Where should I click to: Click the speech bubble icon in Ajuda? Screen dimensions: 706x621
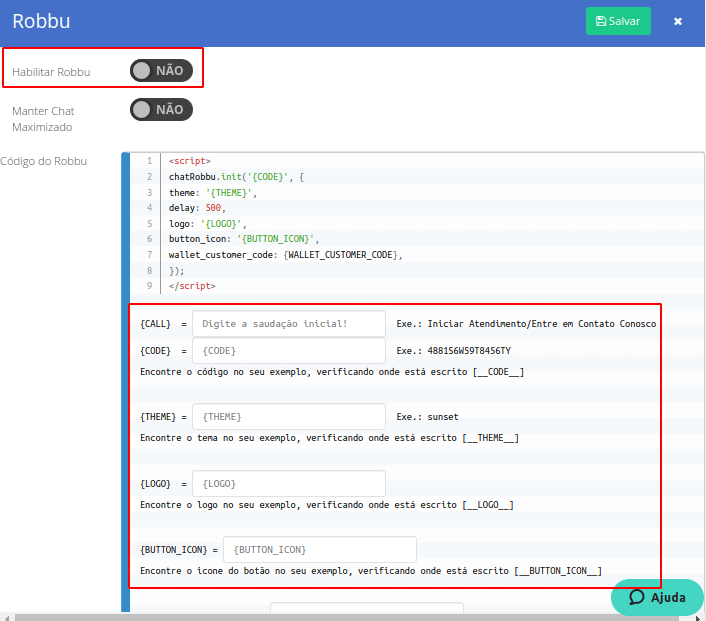pos(637,597)
